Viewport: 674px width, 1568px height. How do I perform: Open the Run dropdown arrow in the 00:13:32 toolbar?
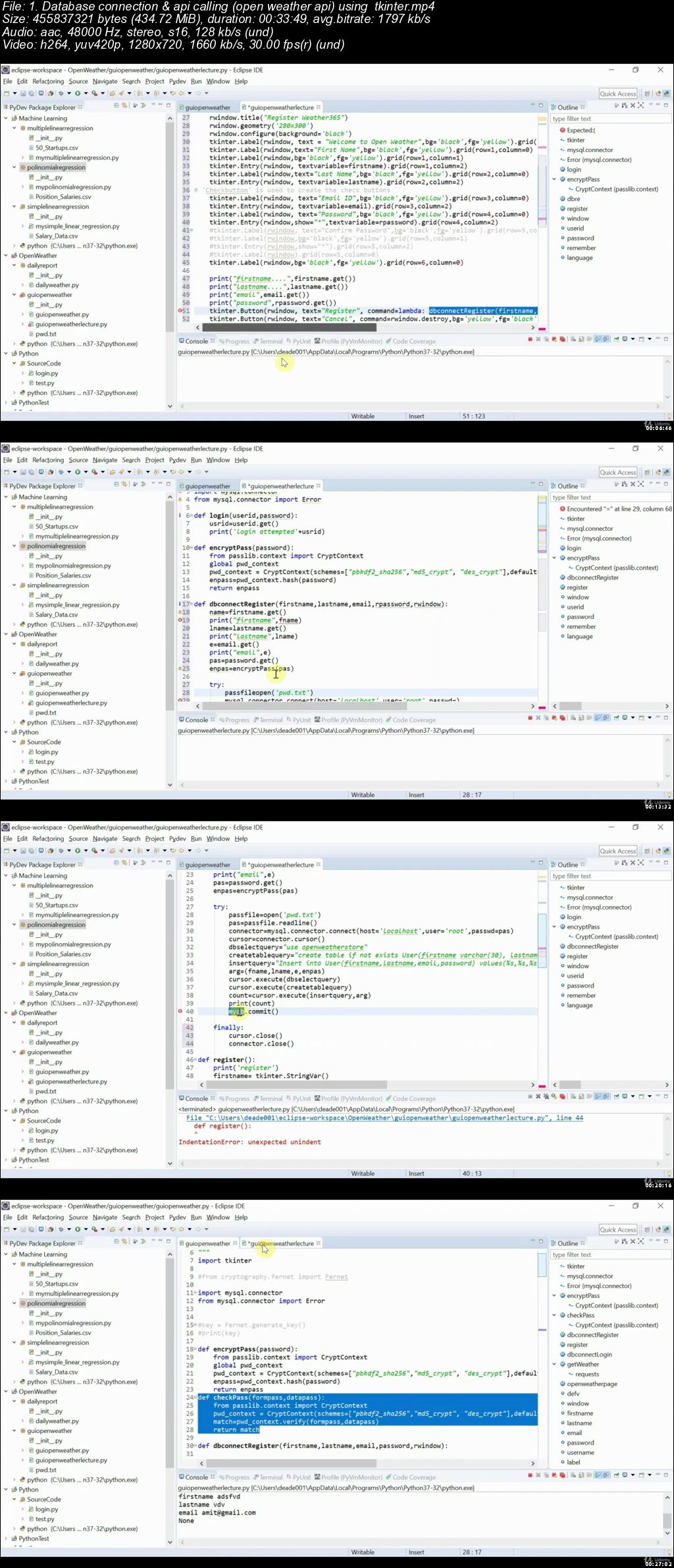pos(86,472)
